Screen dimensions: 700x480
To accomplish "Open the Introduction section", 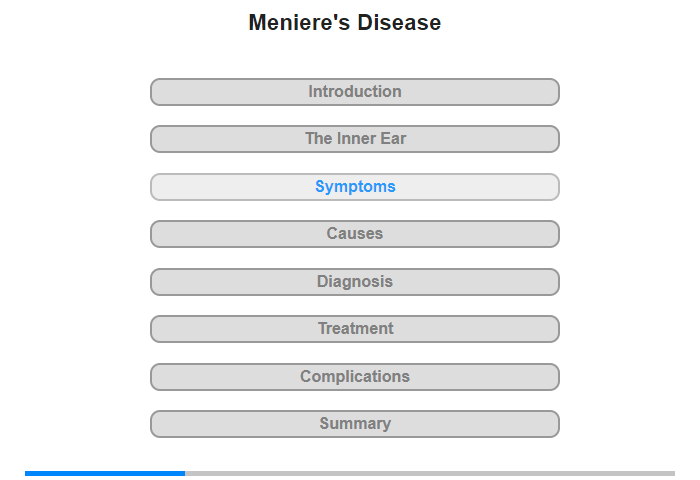I will click(x=355, y=92).
